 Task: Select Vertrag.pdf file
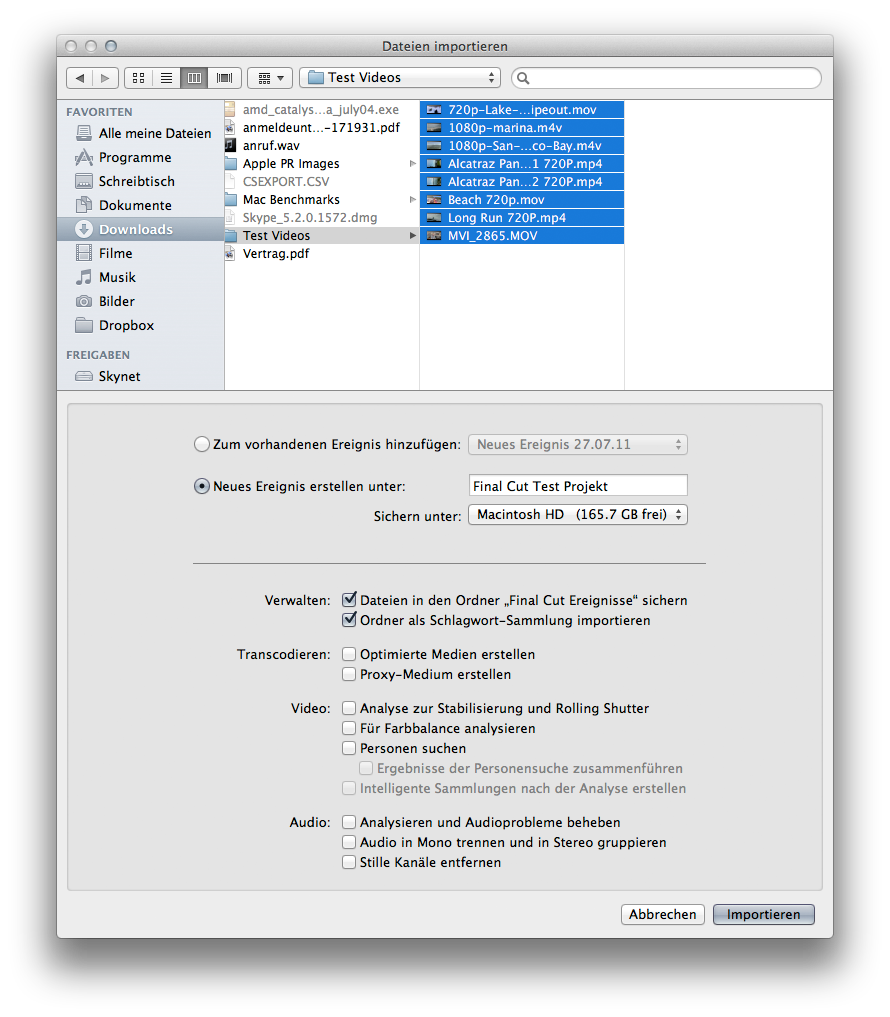point(321,254)
